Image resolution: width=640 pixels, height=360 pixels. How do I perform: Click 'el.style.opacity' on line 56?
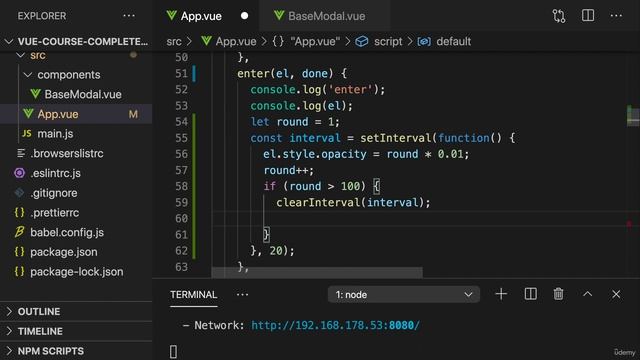click(x=315, y=154)
